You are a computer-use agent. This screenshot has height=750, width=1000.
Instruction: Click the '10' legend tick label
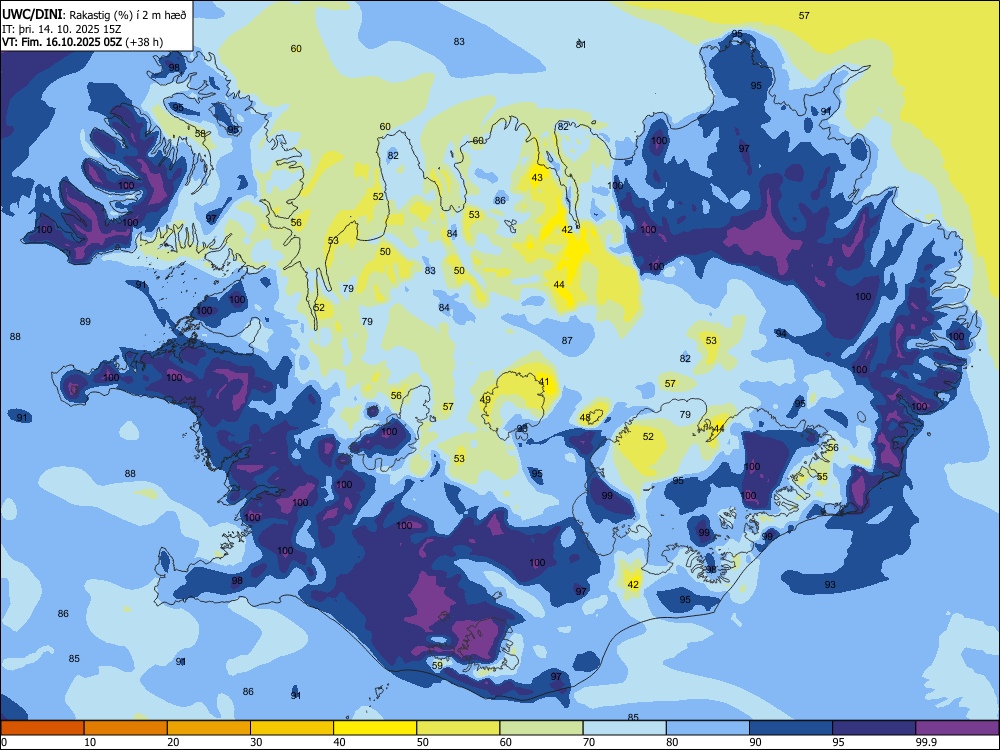90,742
